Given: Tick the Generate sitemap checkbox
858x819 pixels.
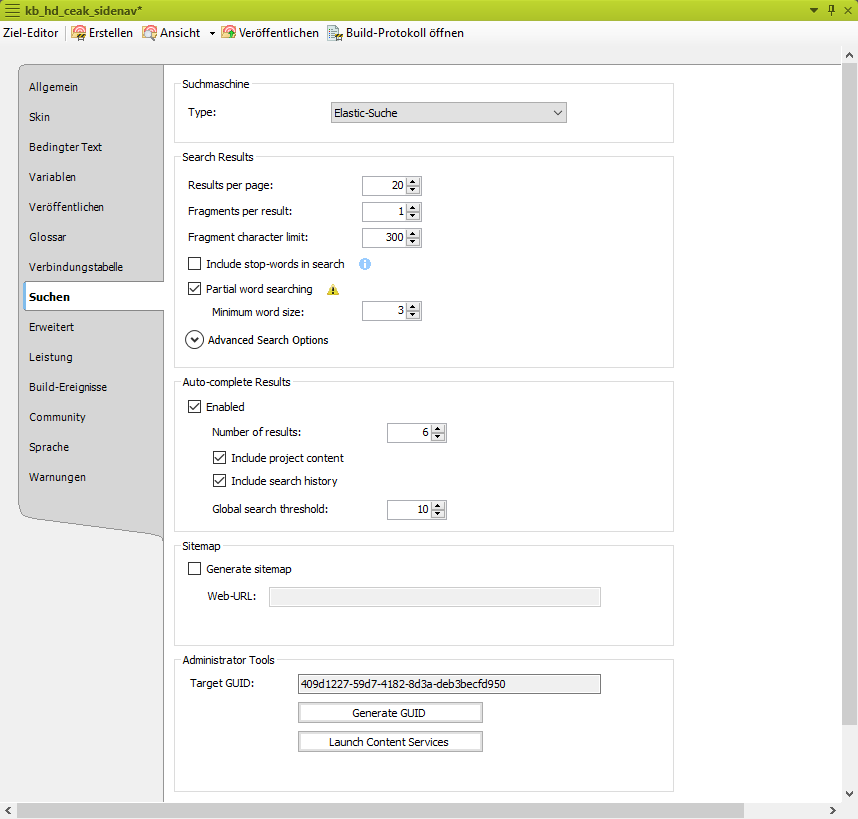Looking at the screenshot, I should point(195,569).
